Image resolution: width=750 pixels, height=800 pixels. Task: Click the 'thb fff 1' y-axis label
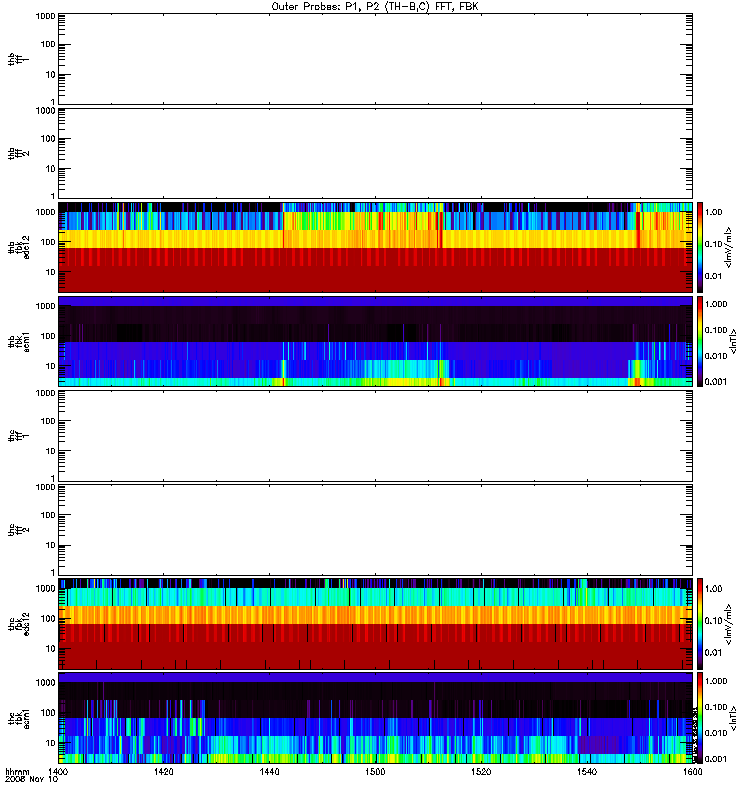[x=19, y=59]
